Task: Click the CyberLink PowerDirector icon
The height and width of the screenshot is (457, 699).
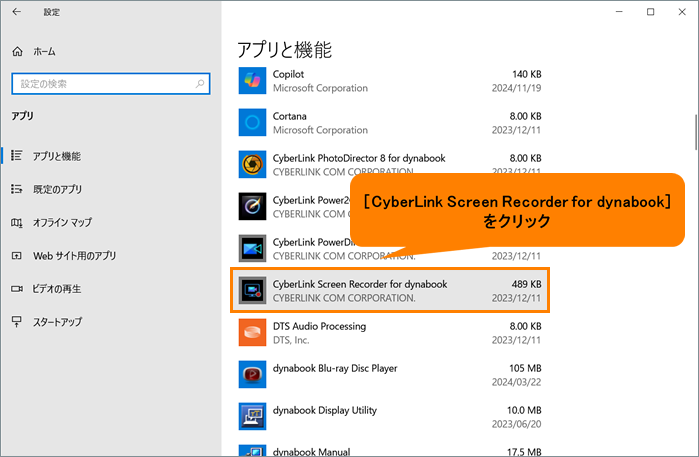Action: coord(252,248)
